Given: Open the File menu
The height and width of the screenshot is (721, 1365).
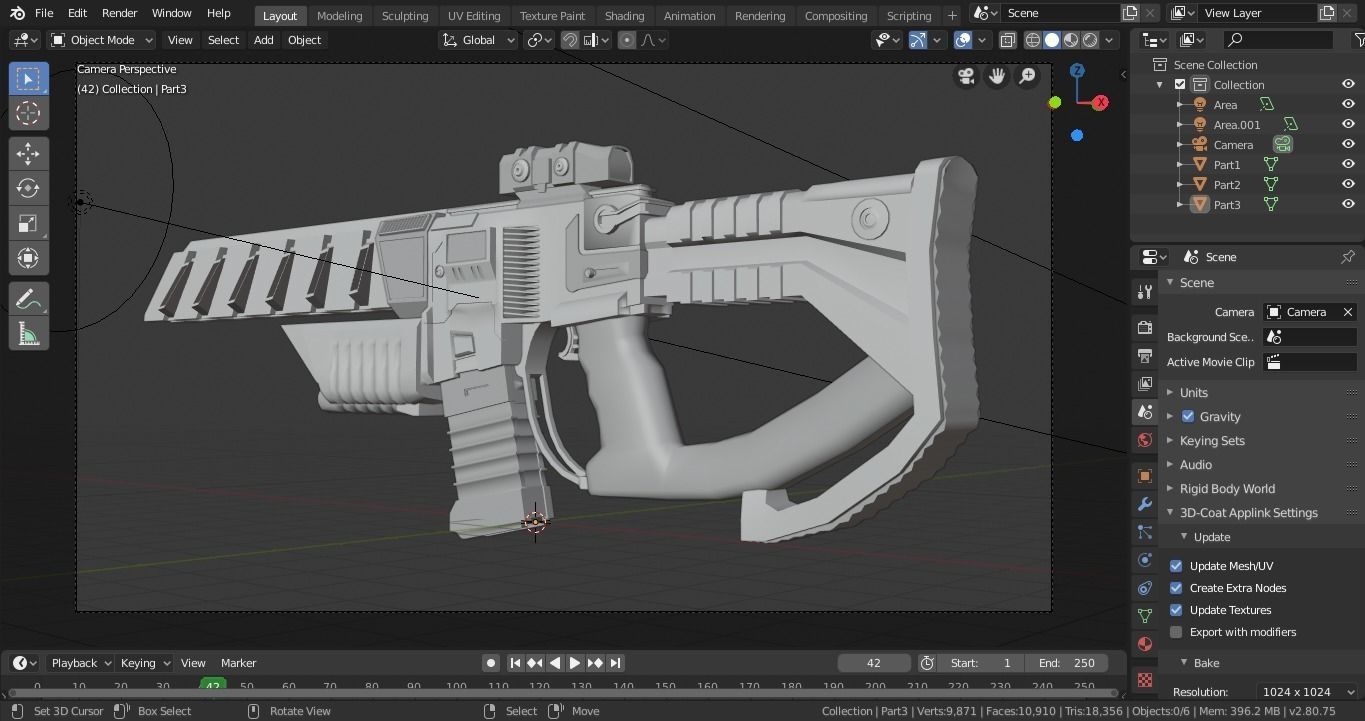Looking at the screenshot, I should pos(44,13).
